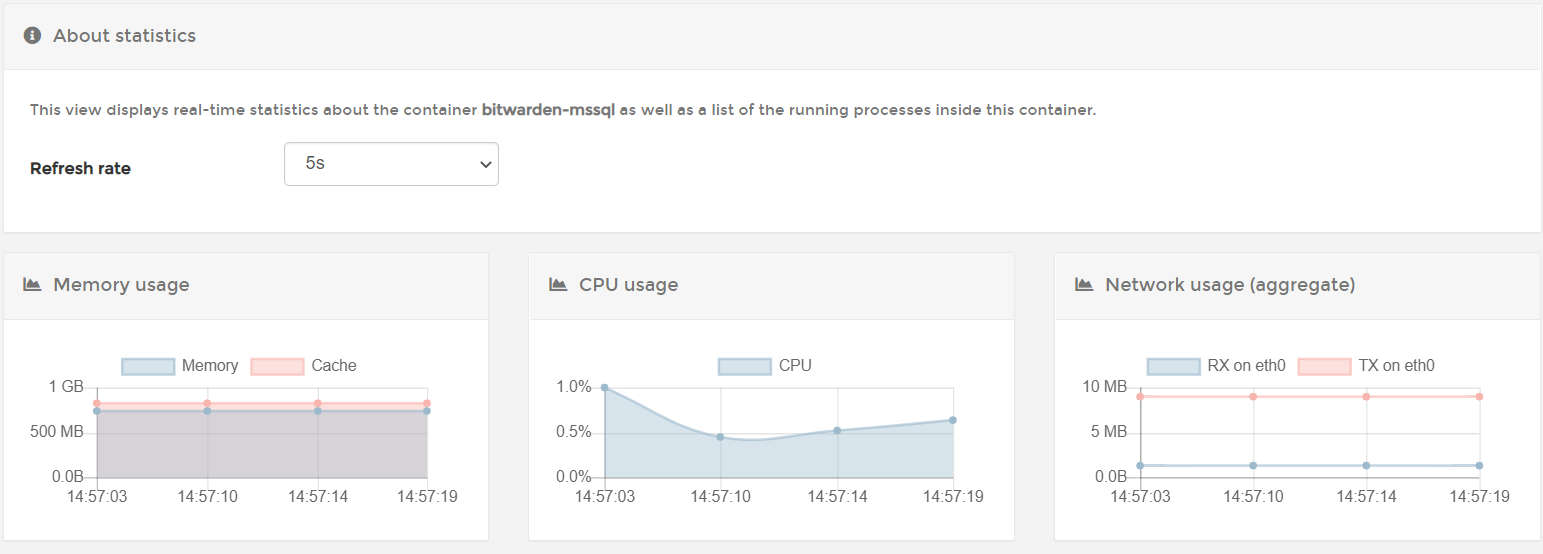Click the About statistics info icon
The image size is (1543, 554).
pos(32,36)
